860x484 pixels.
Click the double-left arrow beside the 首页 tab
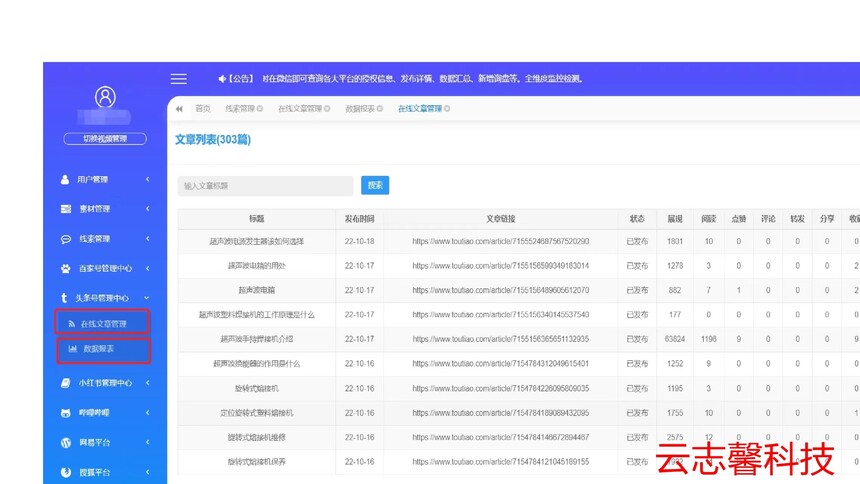pos(179,109)
